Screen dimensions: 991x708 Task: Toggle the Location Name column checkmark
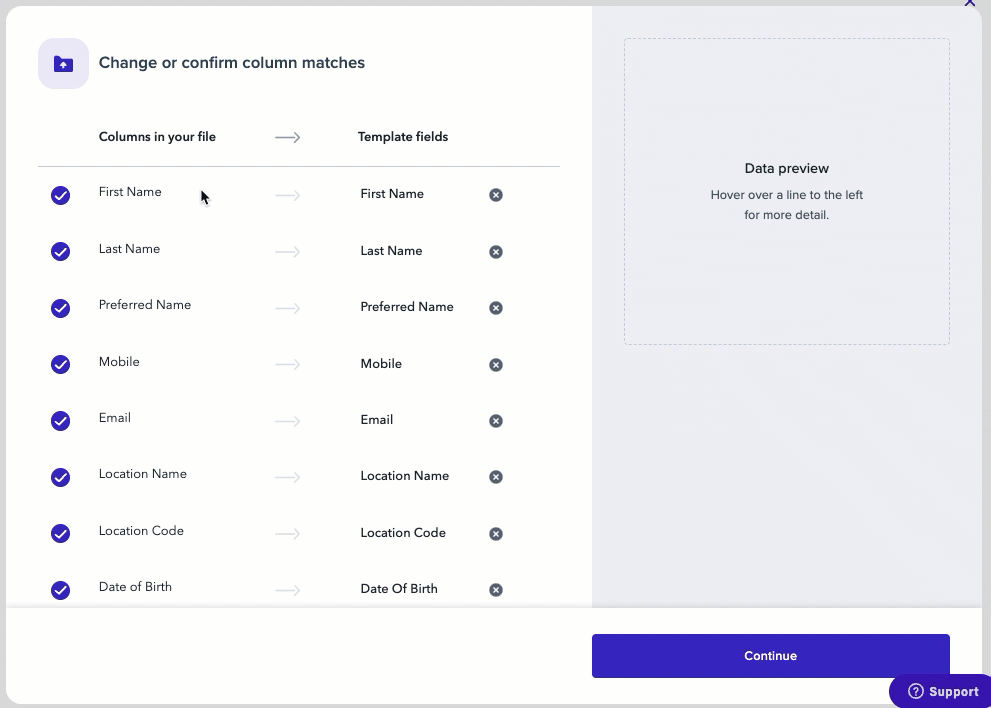pyautogui.click(x=60, y=477)
